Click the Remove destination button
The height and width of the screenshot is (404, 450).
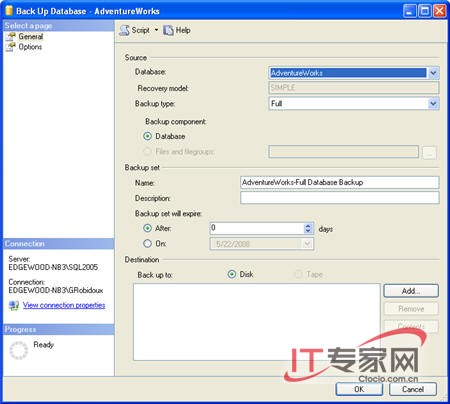[411, 309]
